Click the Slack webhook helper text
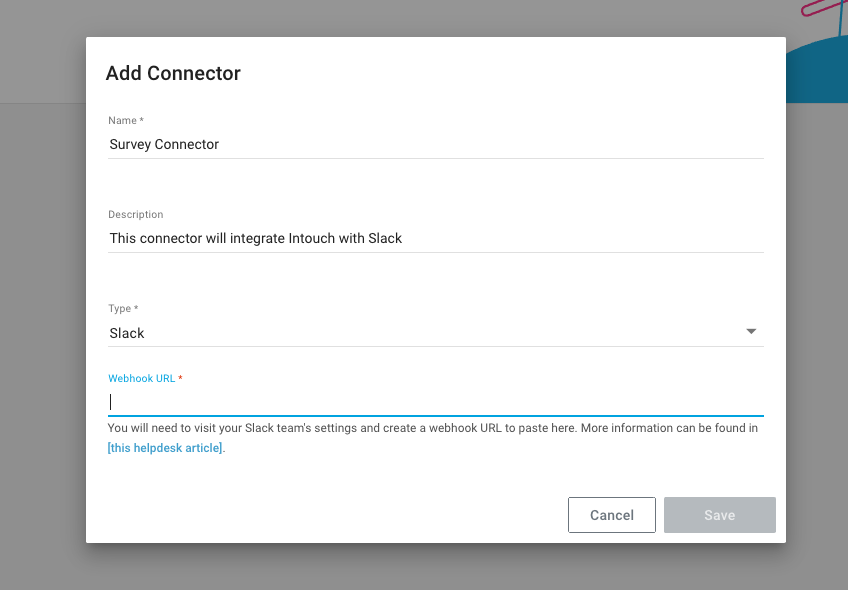Screen dimensions: 848x590 tap(432, 428)
